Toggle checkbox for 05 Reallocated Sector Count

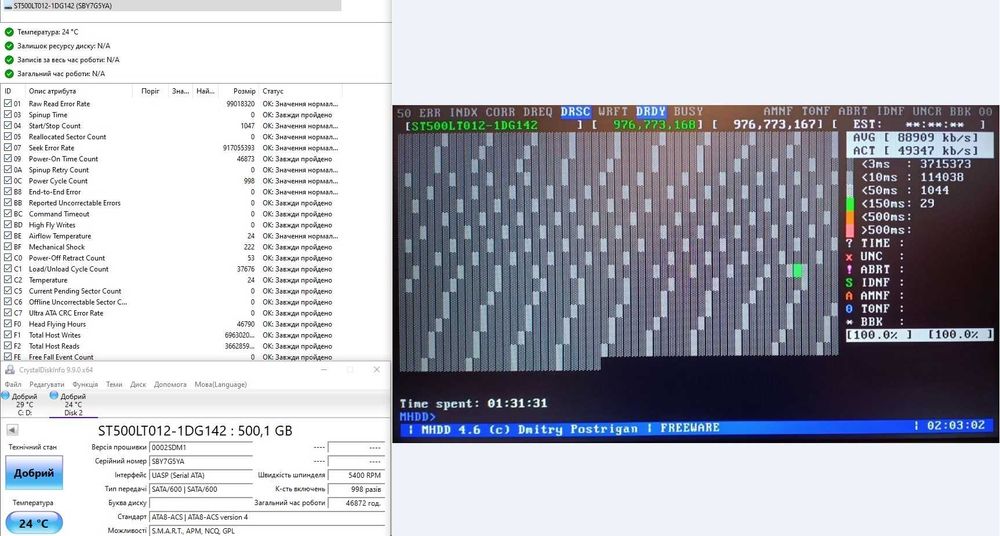(x=8, y=137)
